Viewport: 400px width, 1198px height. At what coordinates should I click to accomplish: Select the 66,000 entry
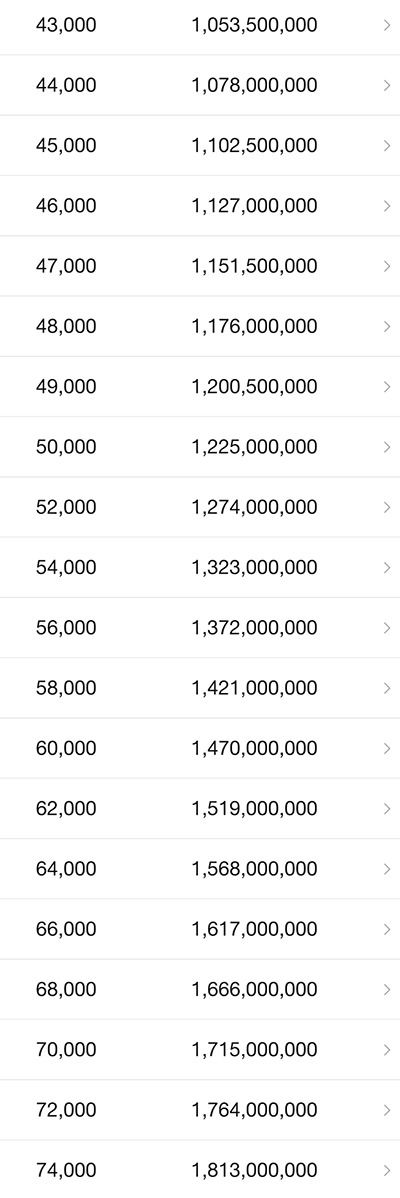(x=200, y=929)
